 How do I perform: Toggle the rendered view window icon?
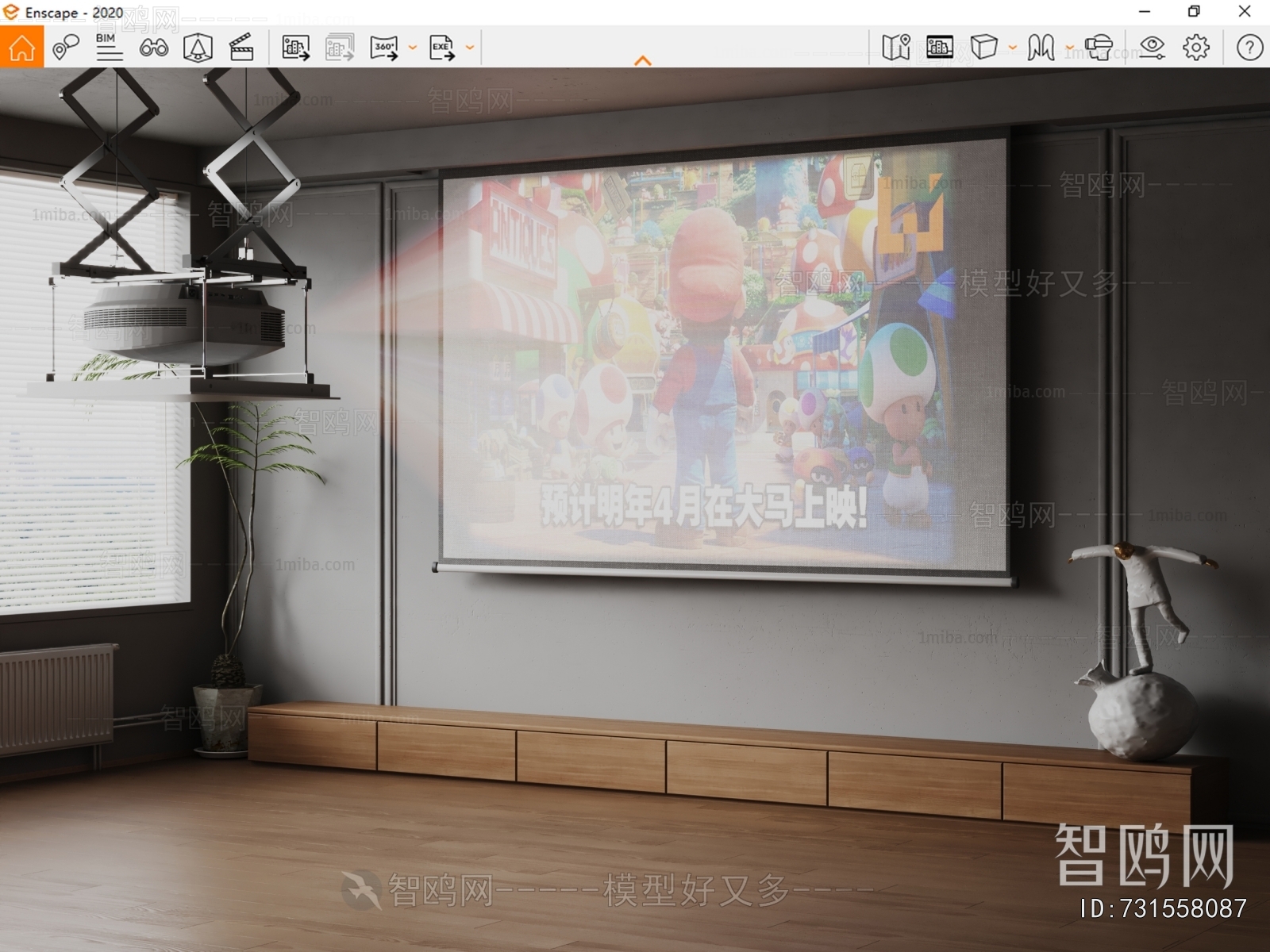[940, 48]
